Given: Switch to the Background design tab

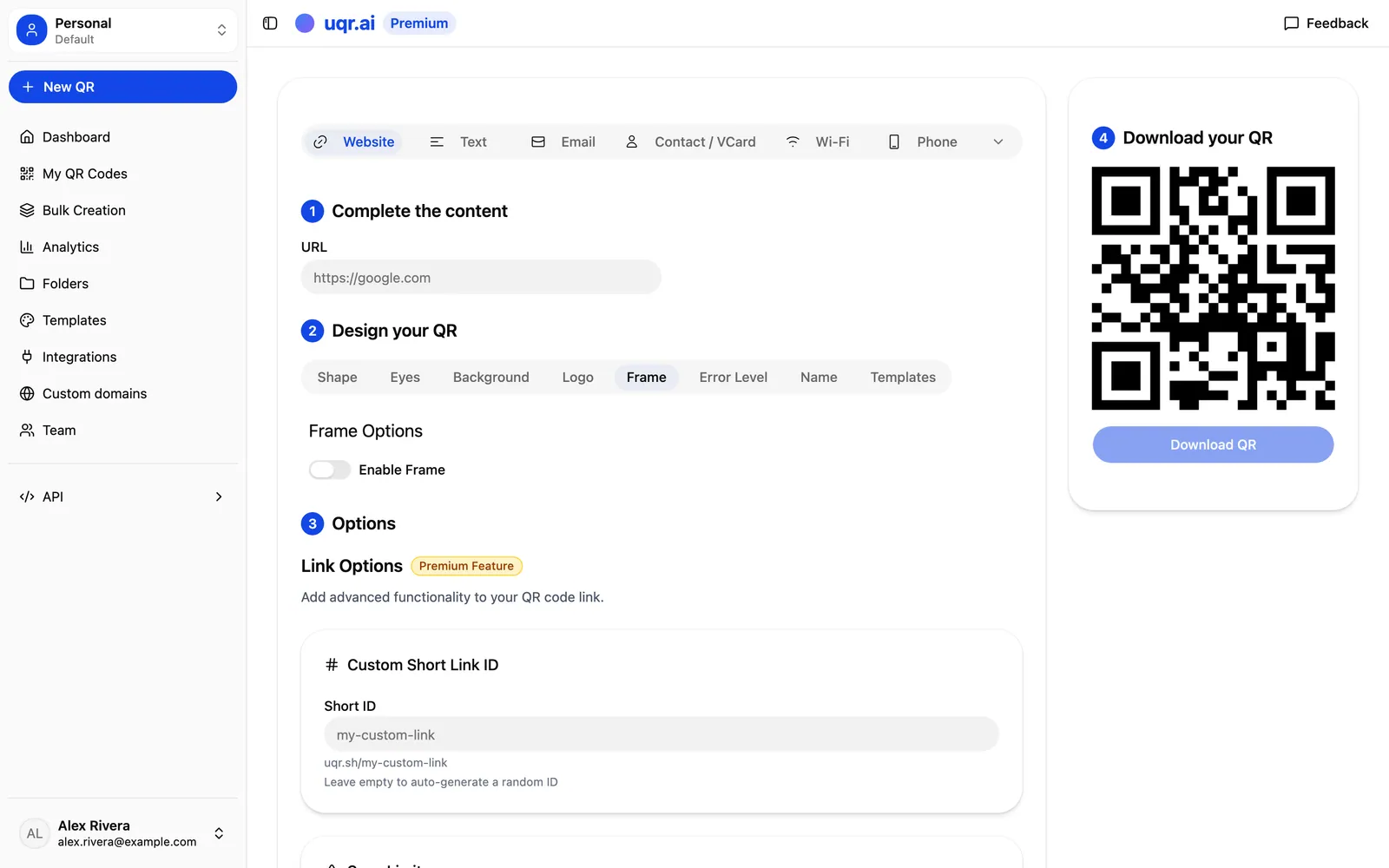Looking at the screenshot, I should [491, 378].
